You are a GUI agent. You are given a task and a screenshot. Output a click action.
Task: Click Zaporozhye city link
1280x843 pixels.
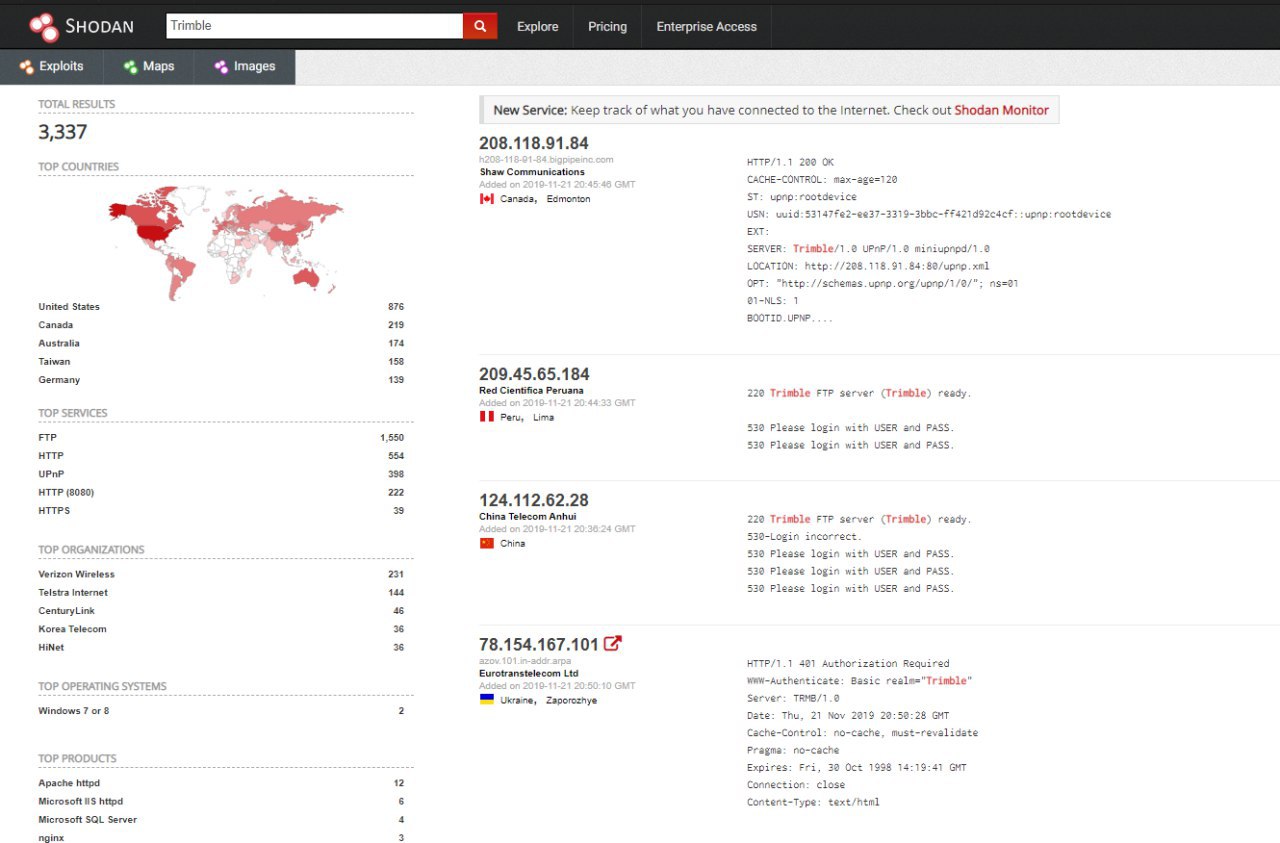(573, 700)
